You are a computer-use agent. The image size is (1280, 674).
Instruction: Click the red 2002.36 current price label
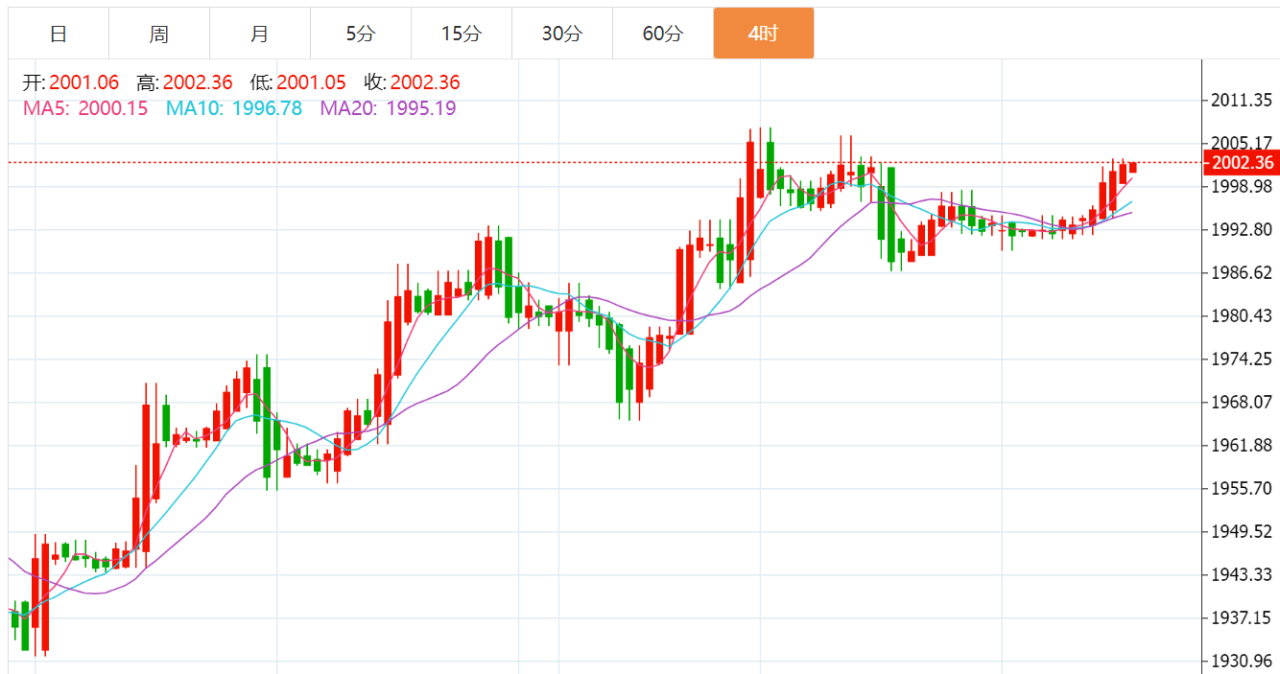tap(1241, 163)
